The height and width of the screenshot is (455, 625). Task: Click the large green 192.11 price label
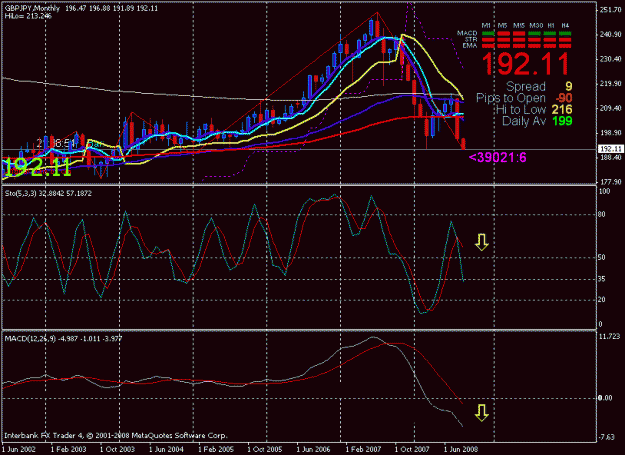tap(37, 167)
